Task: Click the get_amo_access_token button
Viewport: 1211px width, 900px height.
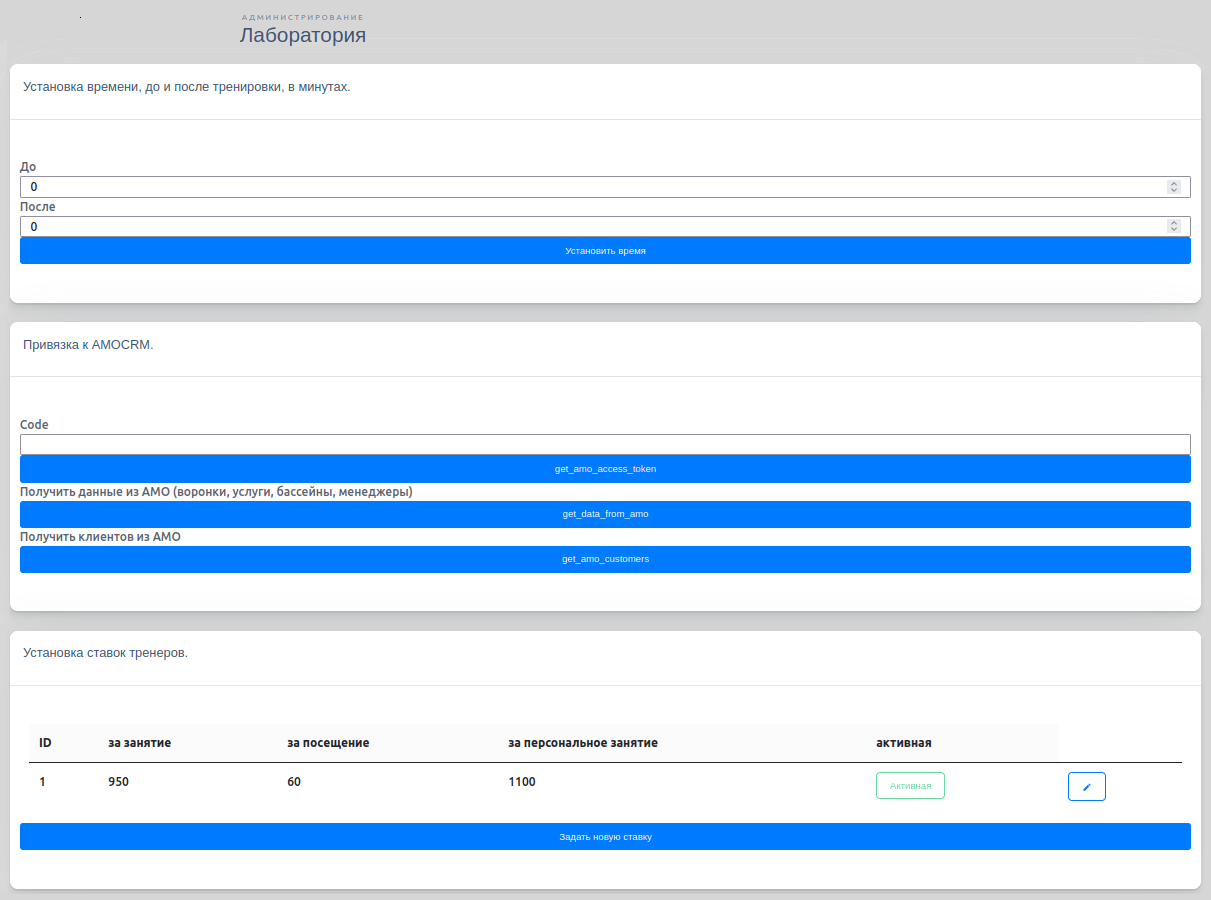Action: (x=605, y=469)
